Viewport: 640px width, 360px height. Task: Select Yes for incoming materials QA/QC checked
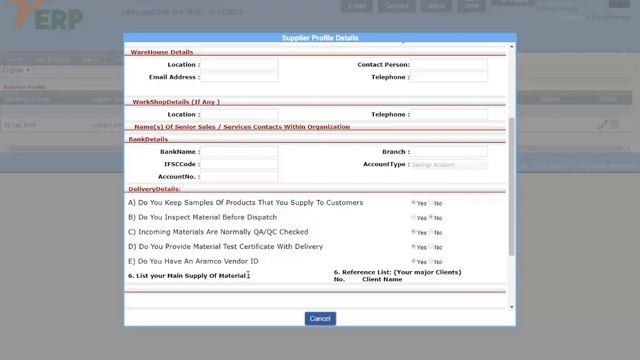point(413,232)
